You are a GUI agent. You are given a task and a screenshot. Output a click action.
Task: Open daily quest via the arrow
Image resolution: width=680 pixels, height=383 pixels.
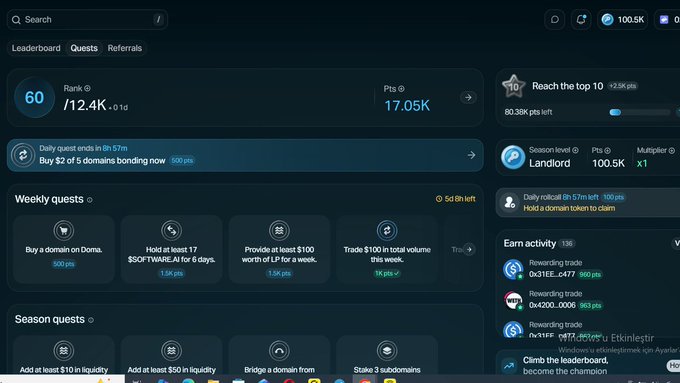pos(471,155)
